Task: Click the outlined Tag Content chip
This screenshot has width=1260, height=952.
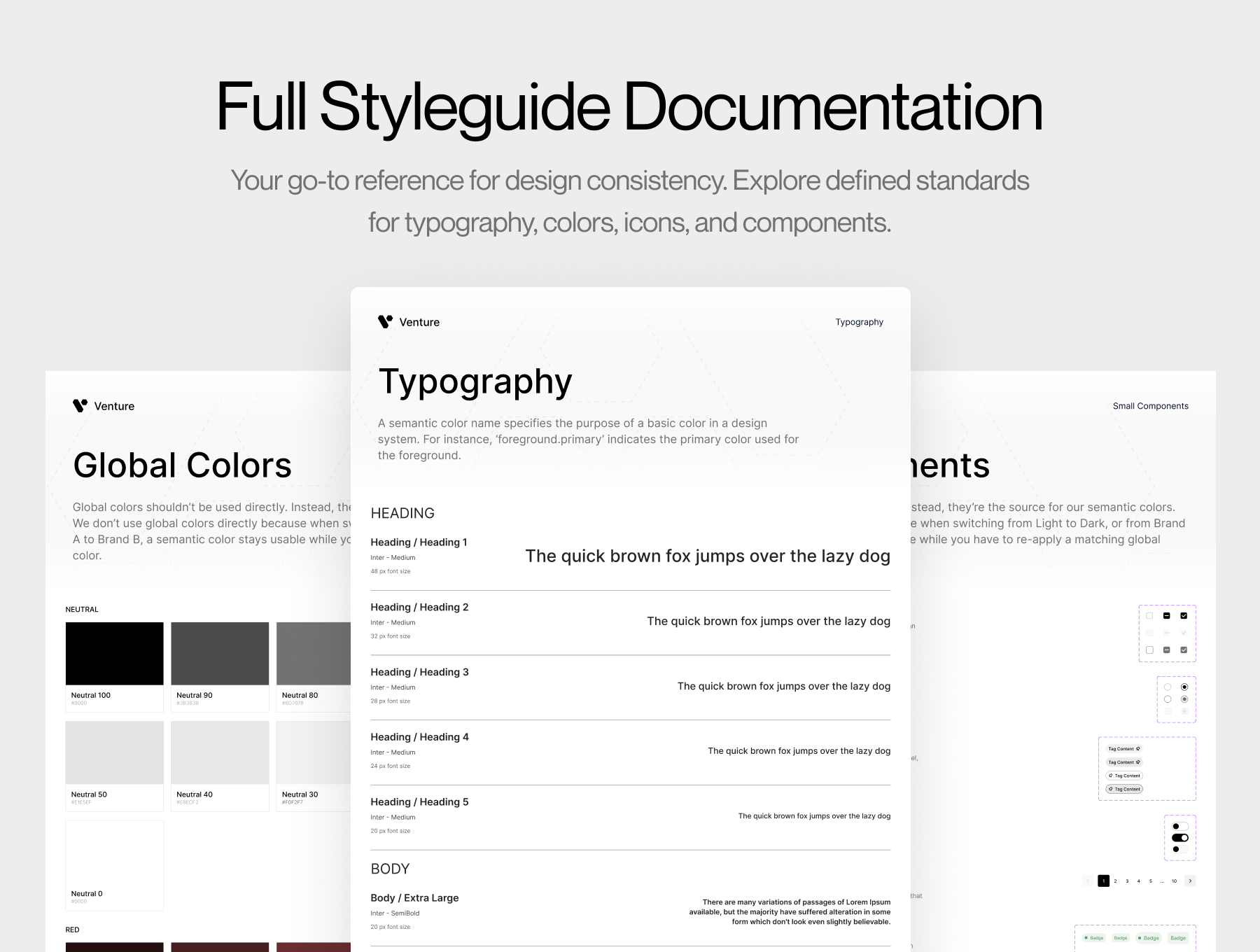Action: pyautogui.click(x=1124, y=776)
